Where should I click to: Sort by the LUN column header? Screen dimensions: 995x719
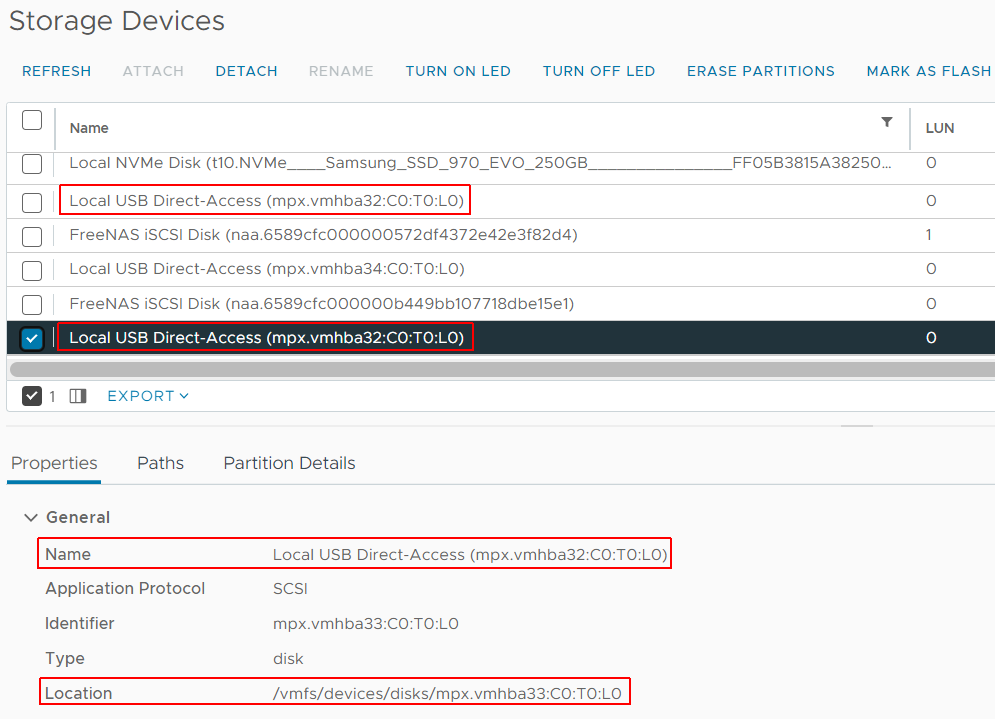(940, 128)
